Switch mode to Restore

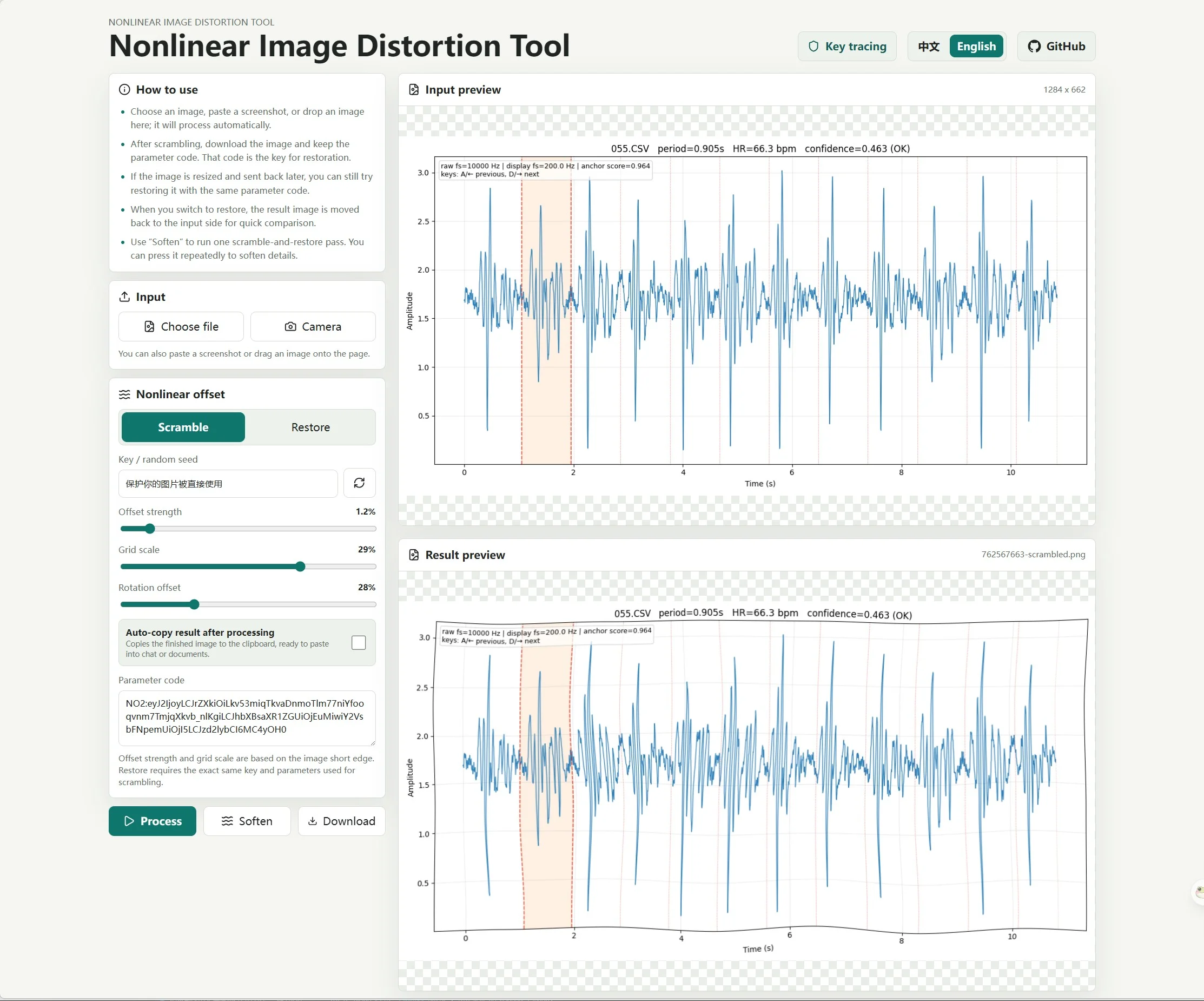point(310,427)
